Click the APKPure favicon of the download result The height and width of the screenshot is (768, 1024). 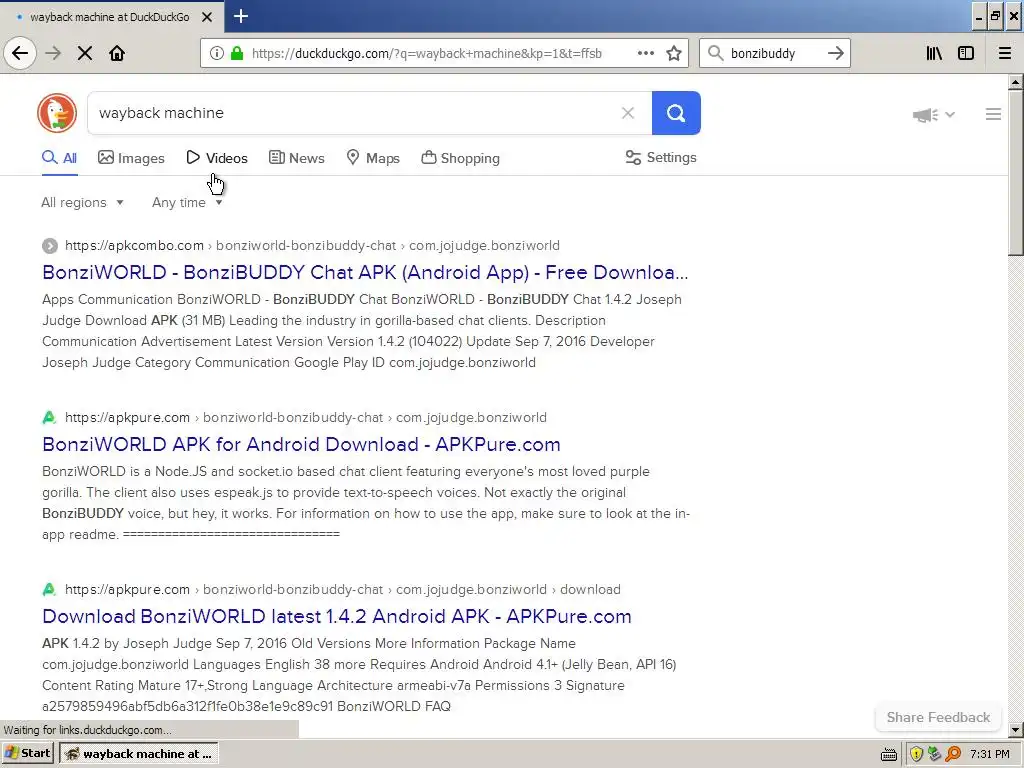49,589
